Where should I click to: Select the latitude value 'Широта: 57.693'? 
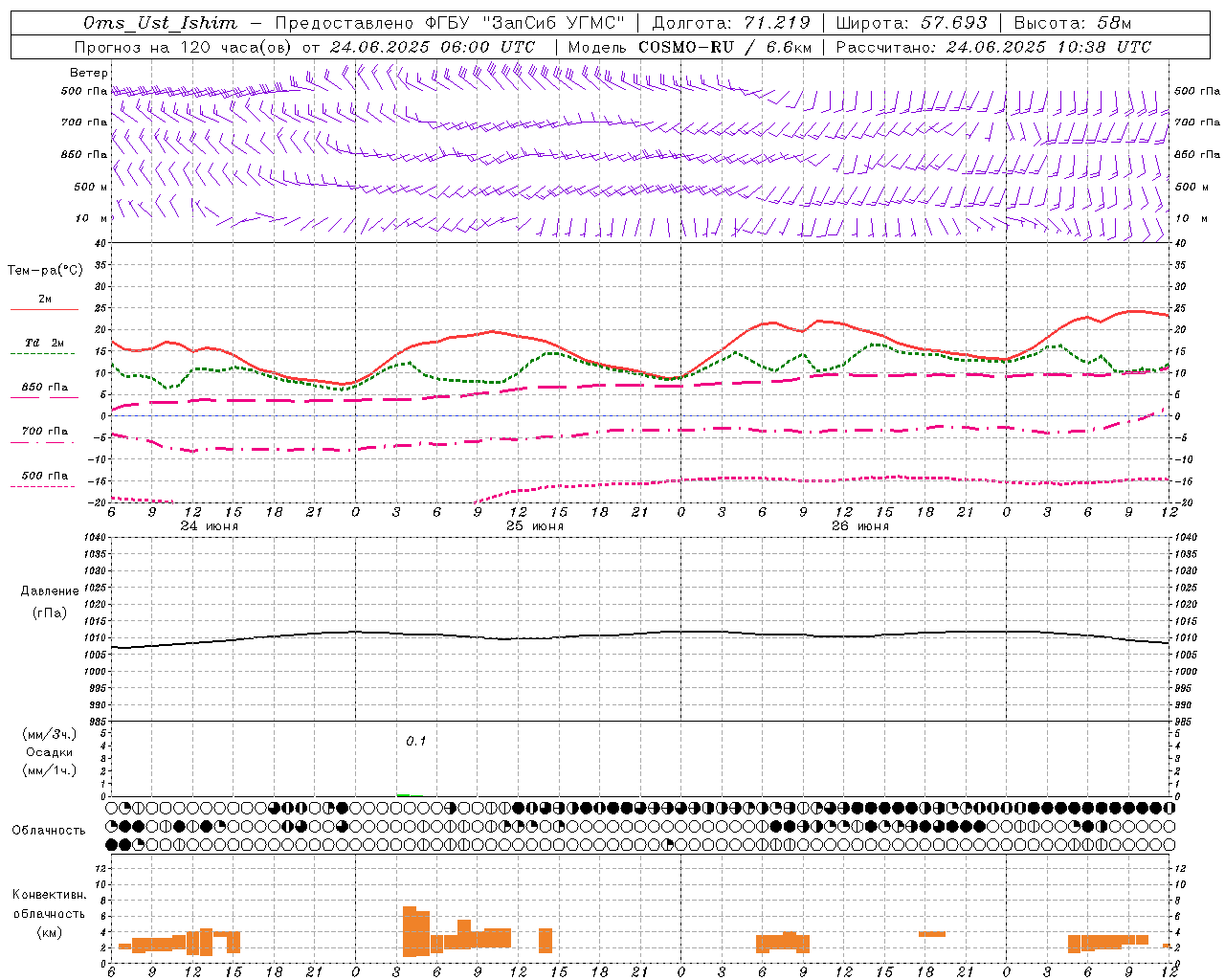tap(911, 23)
